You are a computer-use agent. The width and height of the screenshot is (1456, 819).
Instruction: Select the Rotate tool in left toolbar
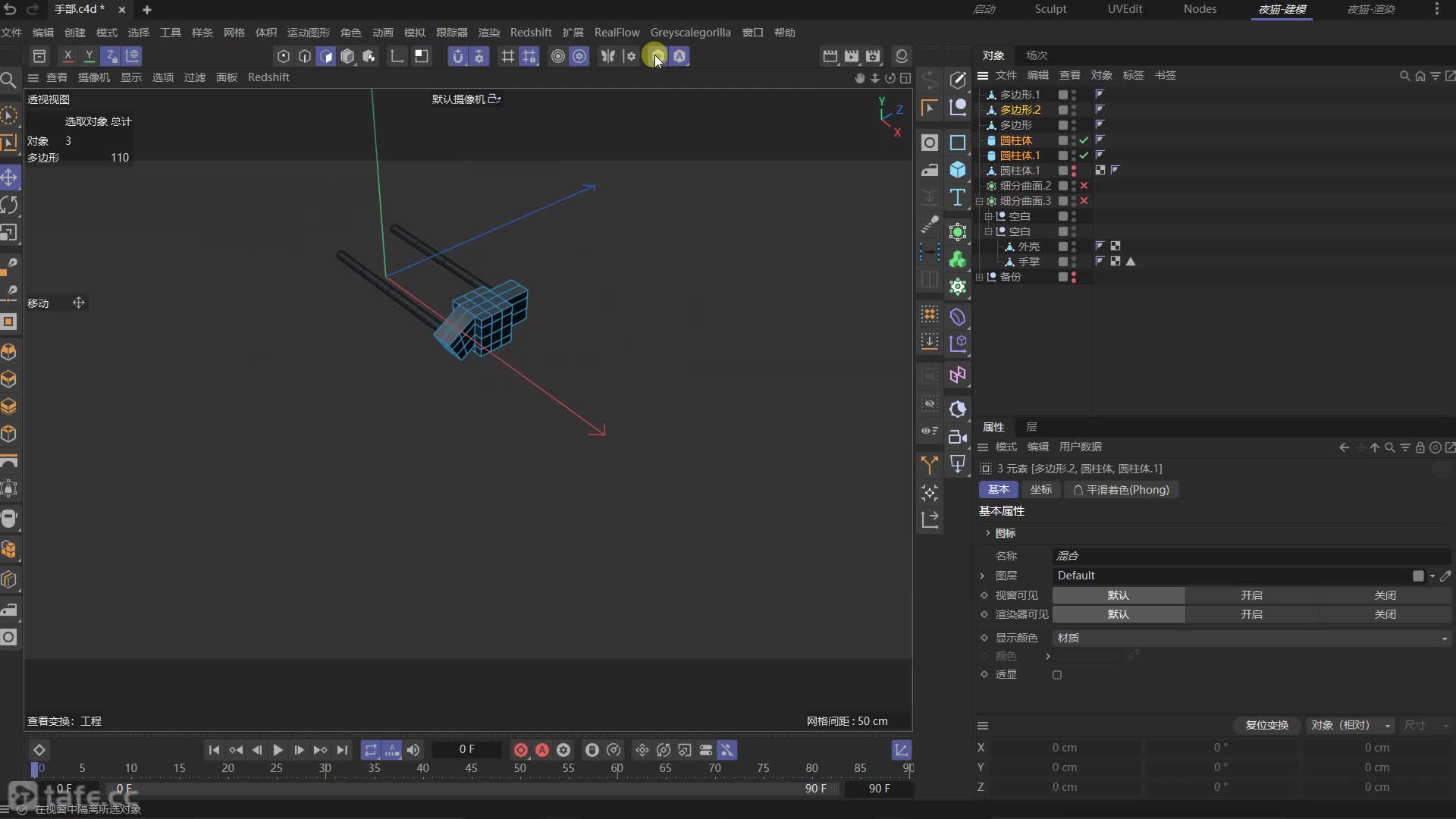9,205
